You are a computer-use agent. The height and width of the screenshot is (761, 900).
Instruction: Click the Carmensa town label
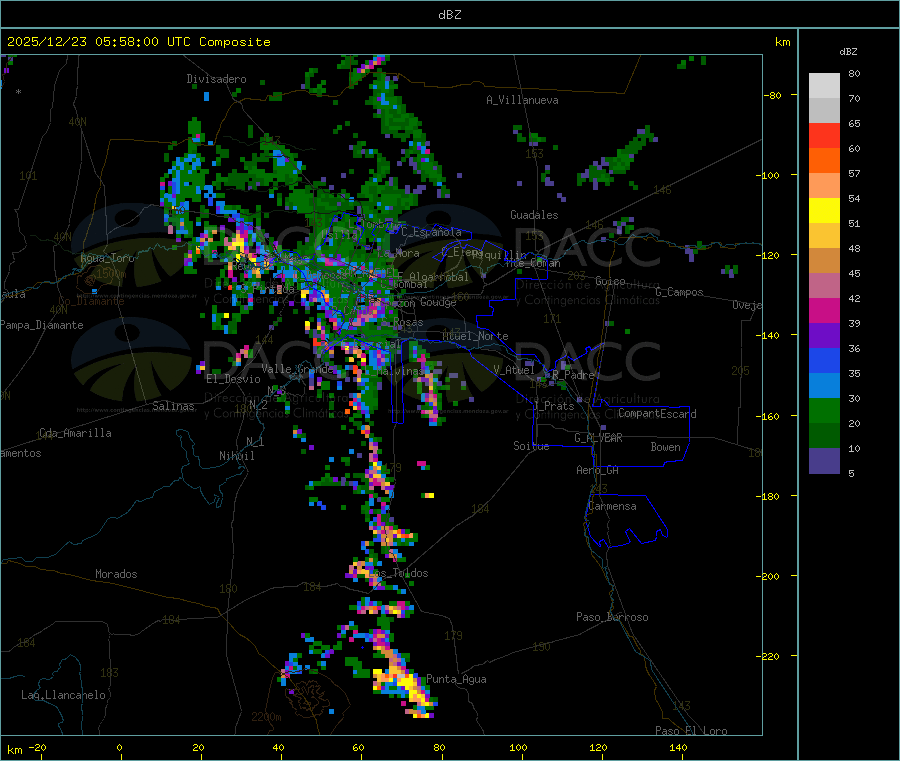[612, 506]
